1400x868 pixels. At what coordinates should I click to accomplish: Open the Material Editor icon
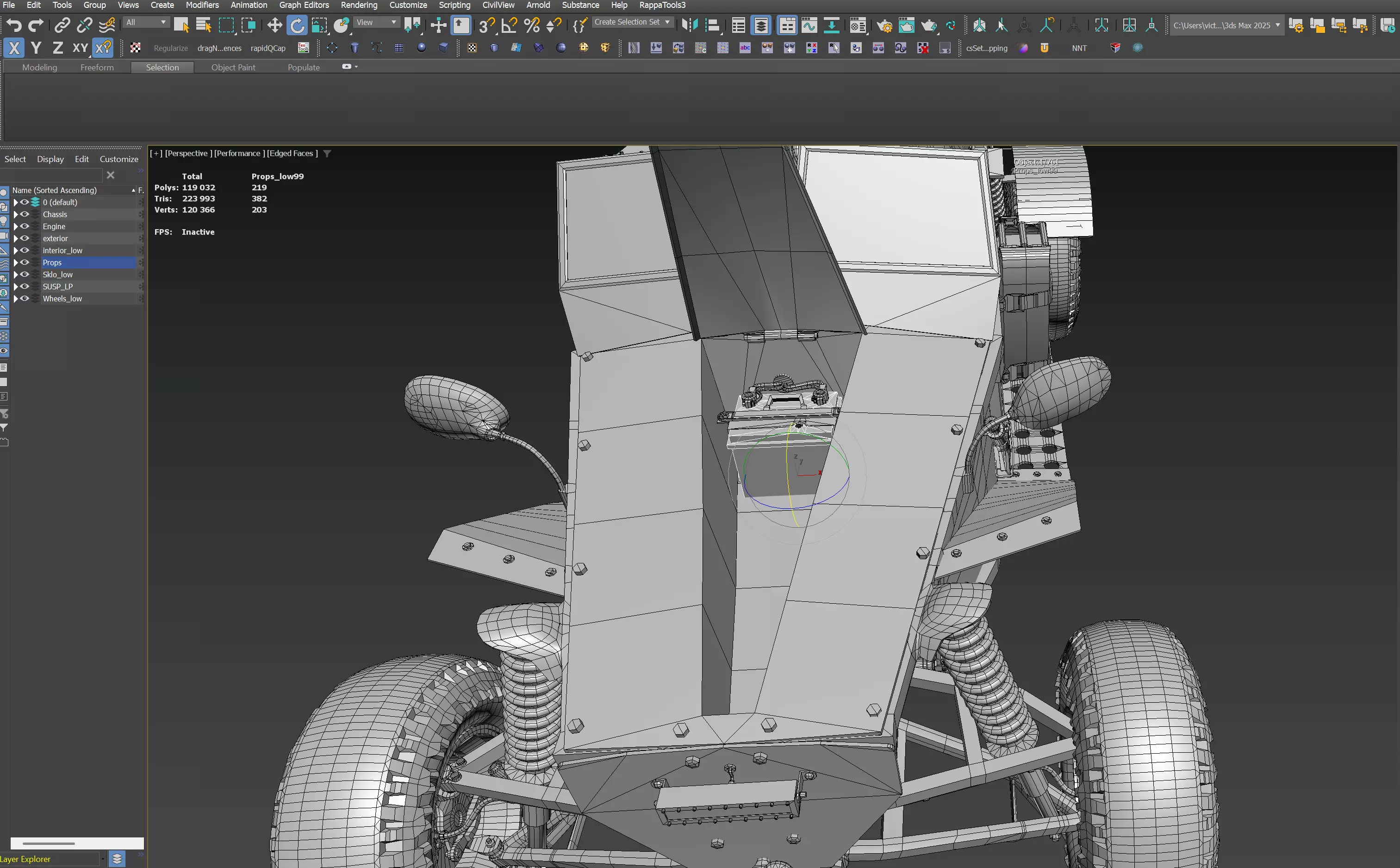[858, 25]
